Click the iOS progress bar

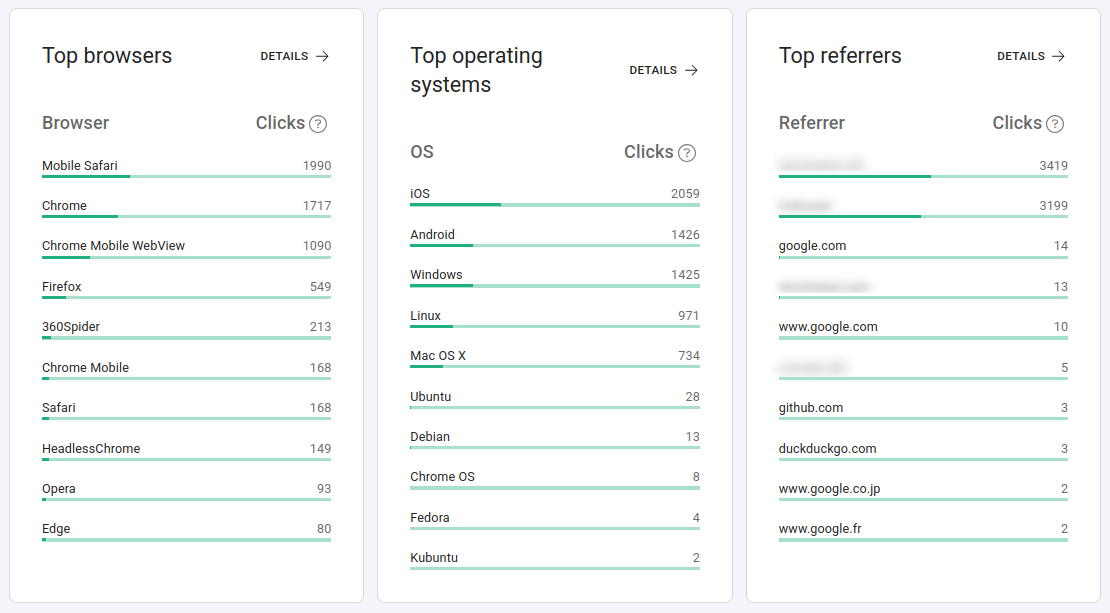click(x=554, y=205)
